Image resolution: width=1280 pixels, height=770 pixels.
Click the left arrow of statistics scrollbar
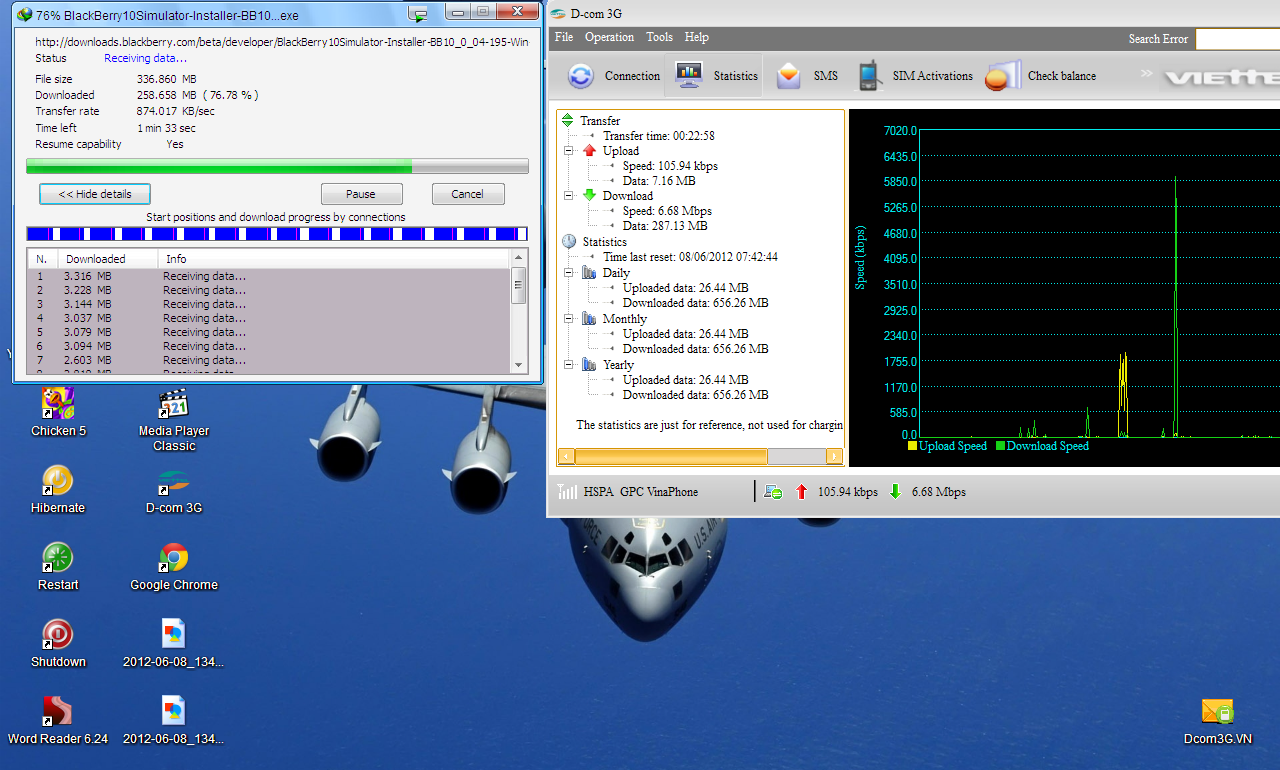pos(566,456)
